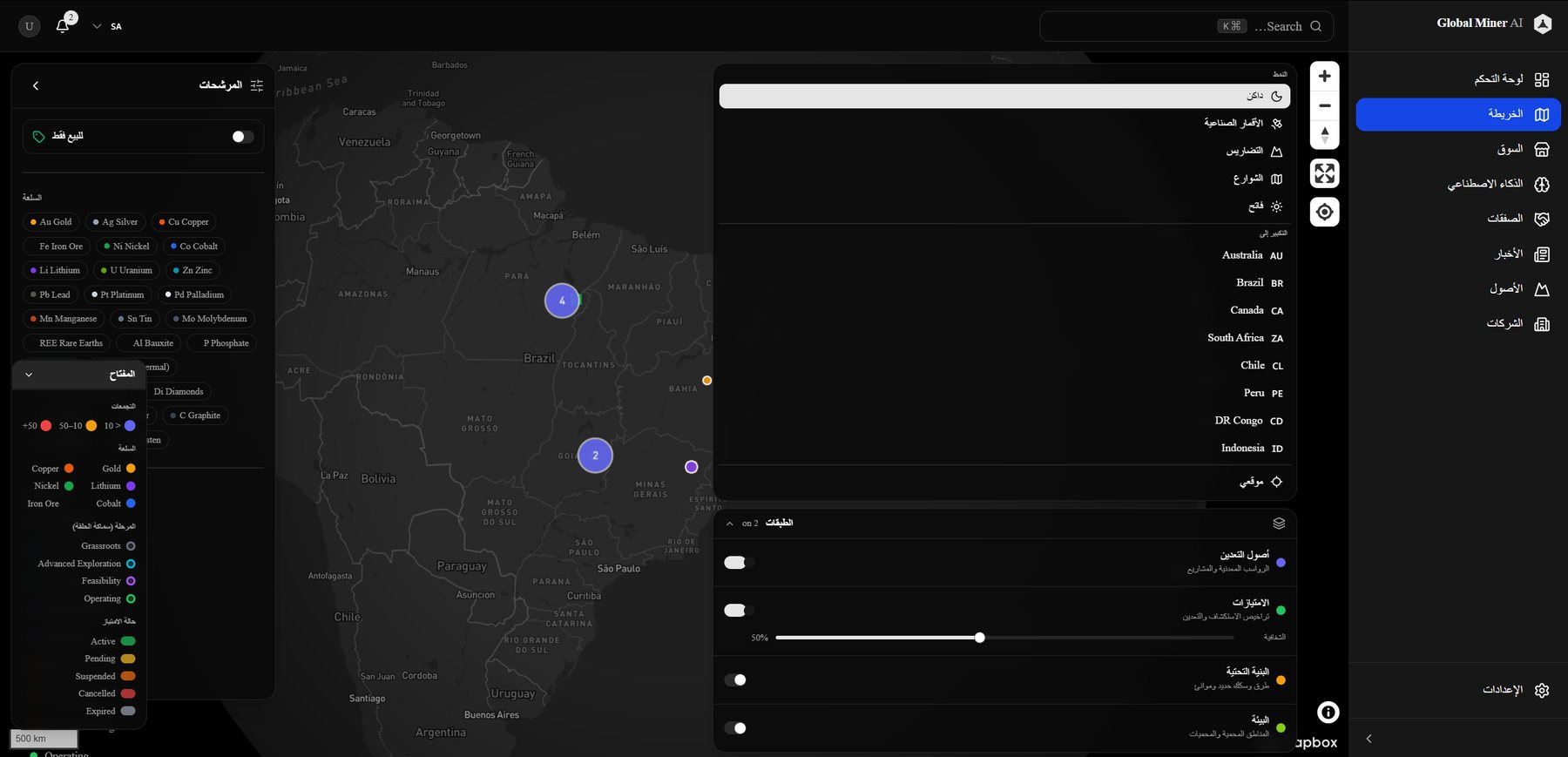Image resolution: width=1568 pixels, height=757 pixels.
Task: Close المرشحات filters panel with back chevron
Action: pyautogui.click(x=36, y=85)
